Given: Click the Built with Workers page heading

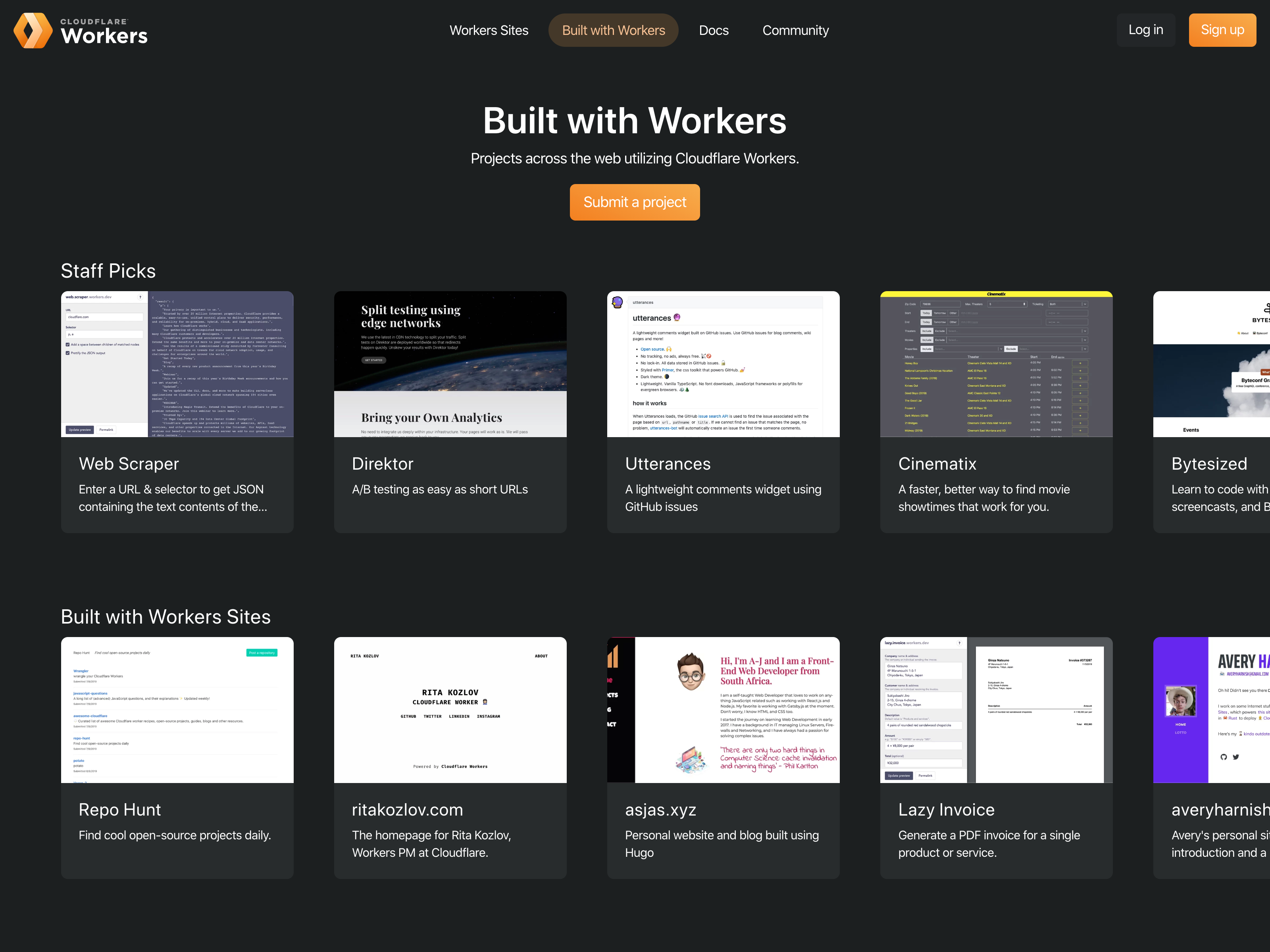Looking at the screenshot, I should (635, 121).
